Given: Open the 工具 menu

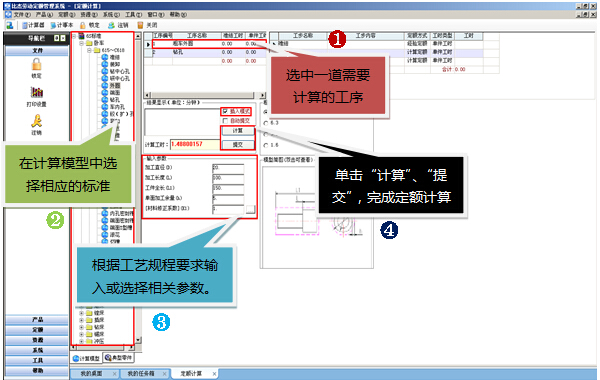Looking at the screenshot, I should click(x=133, y=15).
